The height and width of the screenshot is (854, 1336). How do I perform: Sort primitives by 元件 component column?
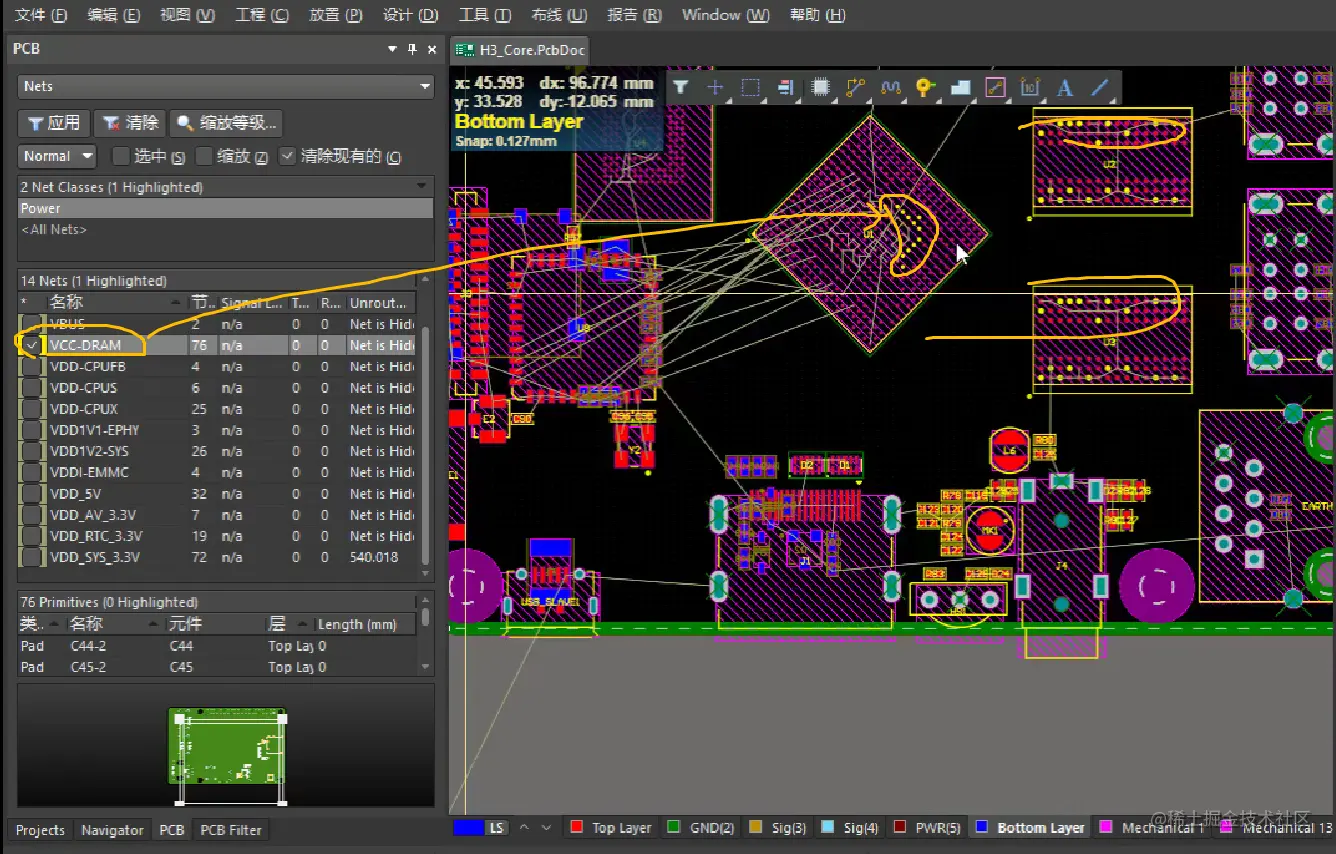click(214, 624)
